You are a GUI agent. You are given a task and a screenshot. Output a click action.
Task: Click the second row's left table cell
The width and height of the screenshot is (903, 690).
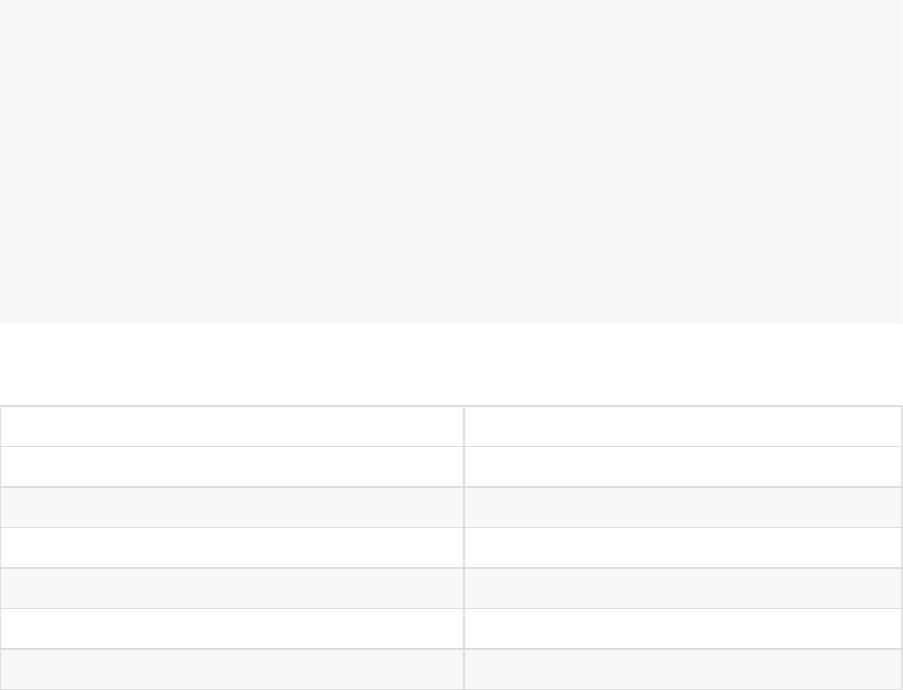coord(232,466)
